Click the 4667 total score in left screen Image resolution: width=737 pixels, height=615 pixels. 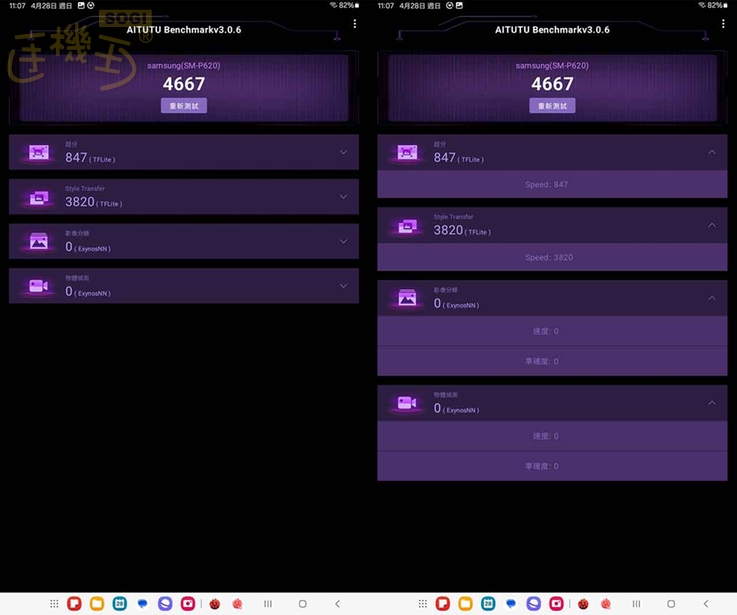tap(184, 84)
